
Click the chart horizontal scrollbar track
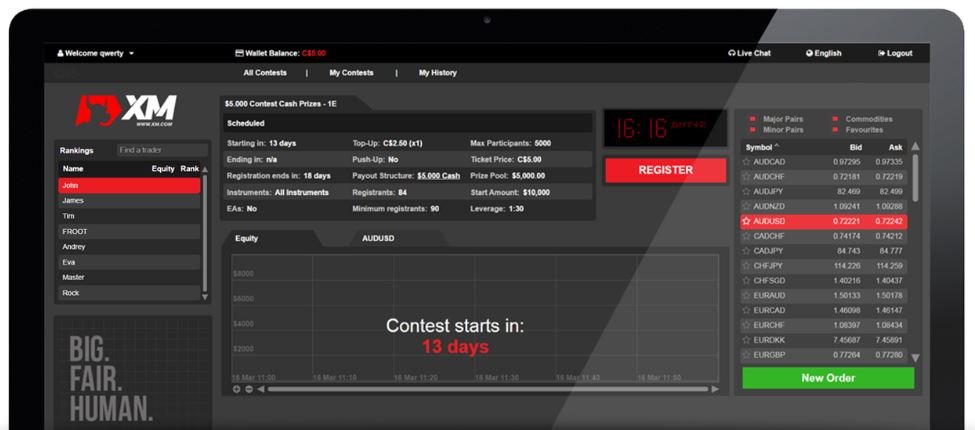point(480,389)
